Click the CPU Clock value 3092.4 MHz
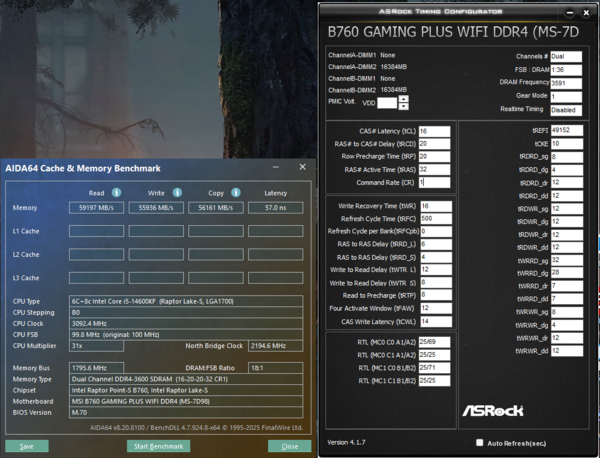The height and width of the screenshot is (458, 600). 186,323
